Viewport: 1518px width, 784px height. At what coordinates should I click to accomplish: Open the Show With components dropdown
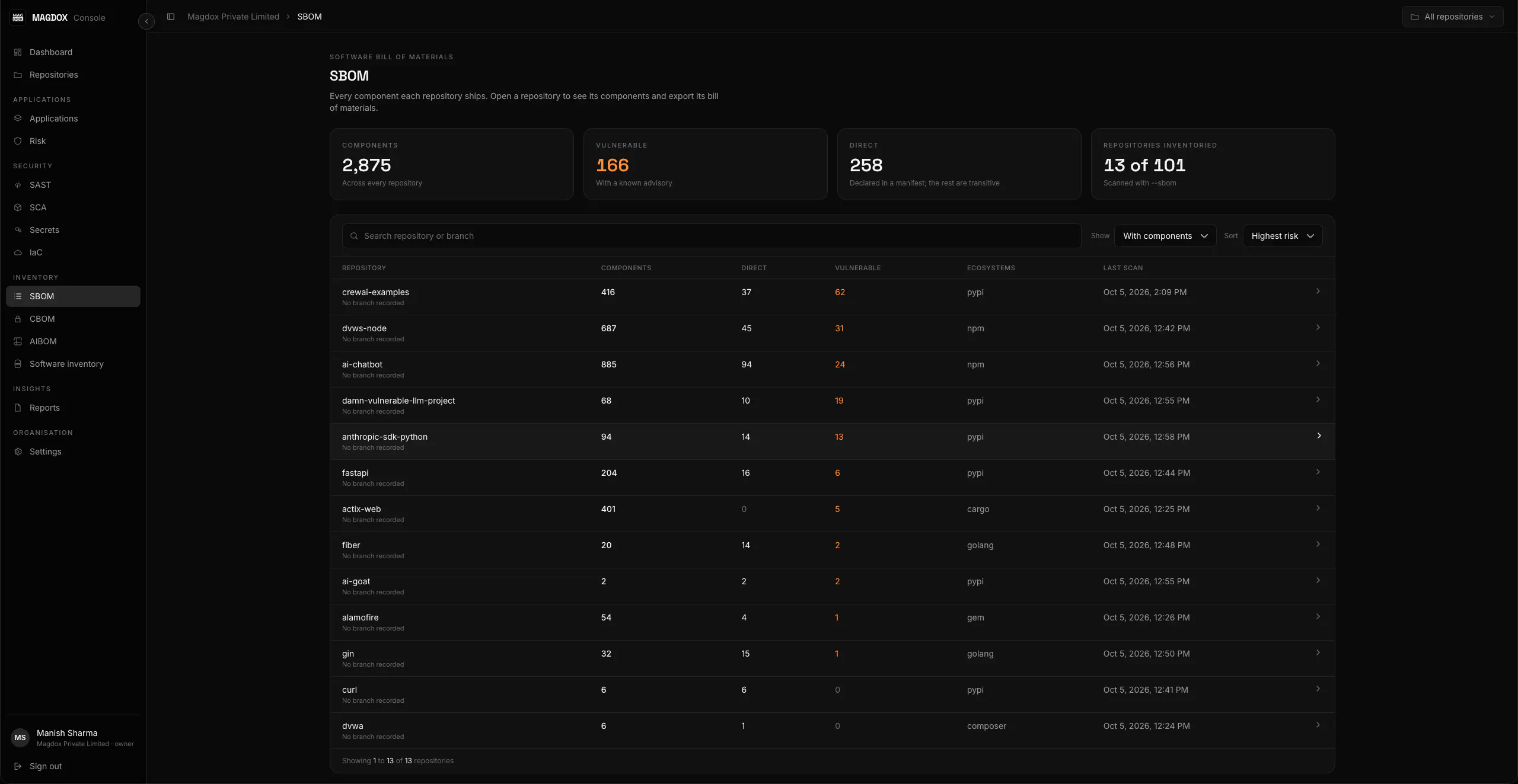pyautogui.click(x=1165, y=236)
